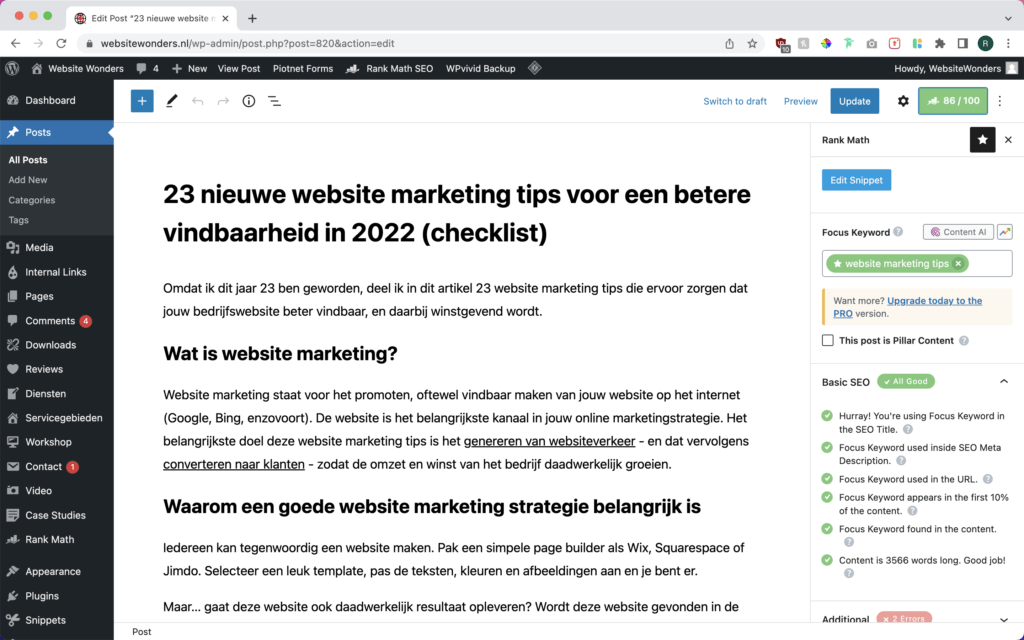
Task: Click the redo arrow icon
Action: tap(223, 101)
